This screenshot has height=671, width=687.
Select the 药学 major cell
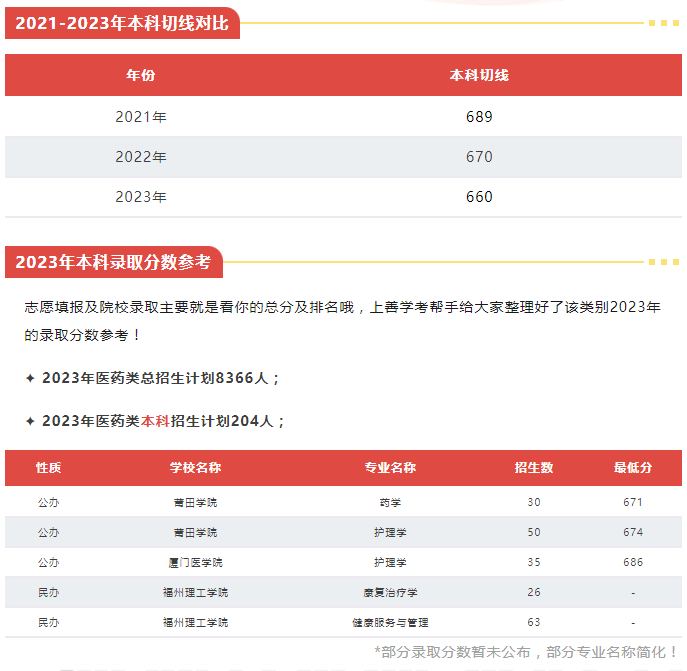coord(390,502)
